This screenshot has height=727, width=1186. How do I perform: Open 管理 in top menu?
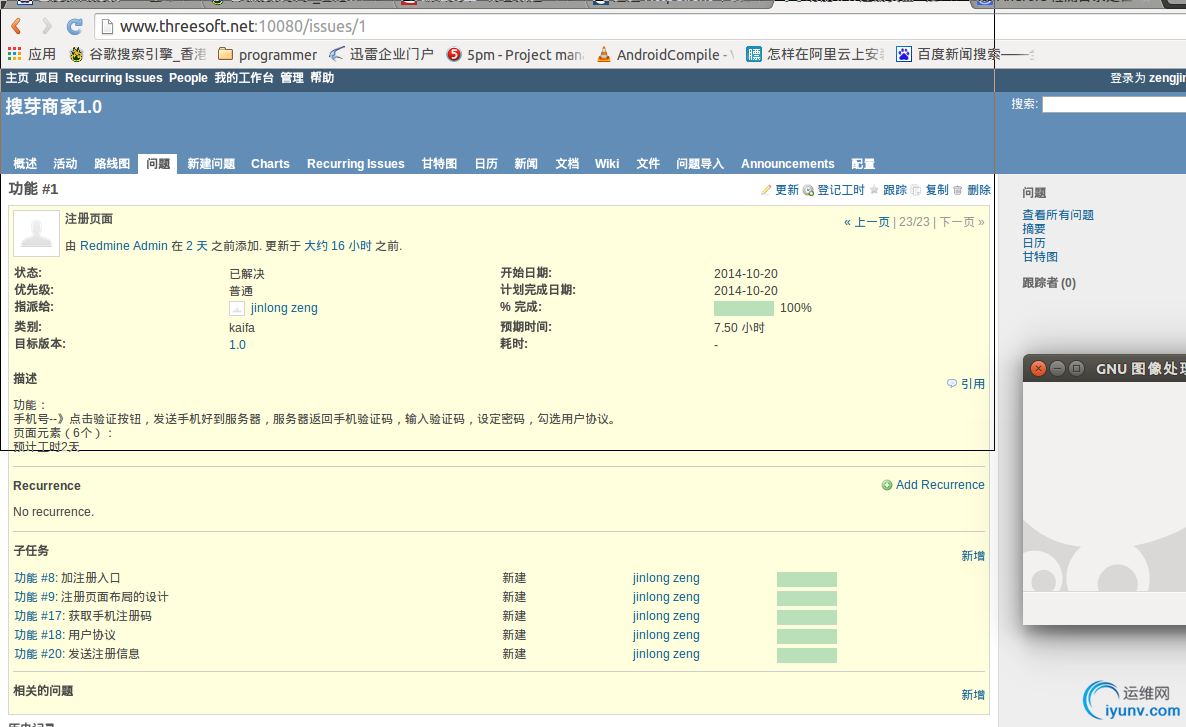(x=292, y=78)
